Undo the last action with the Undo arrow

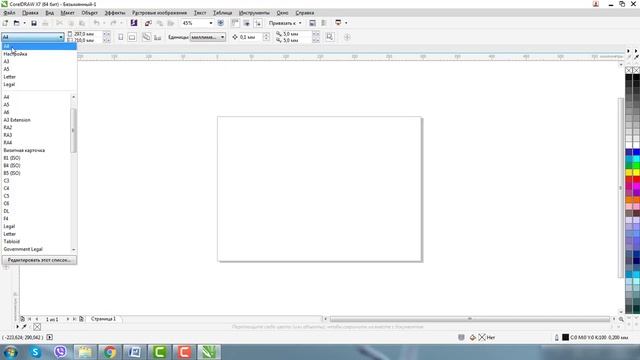[96, 23]
